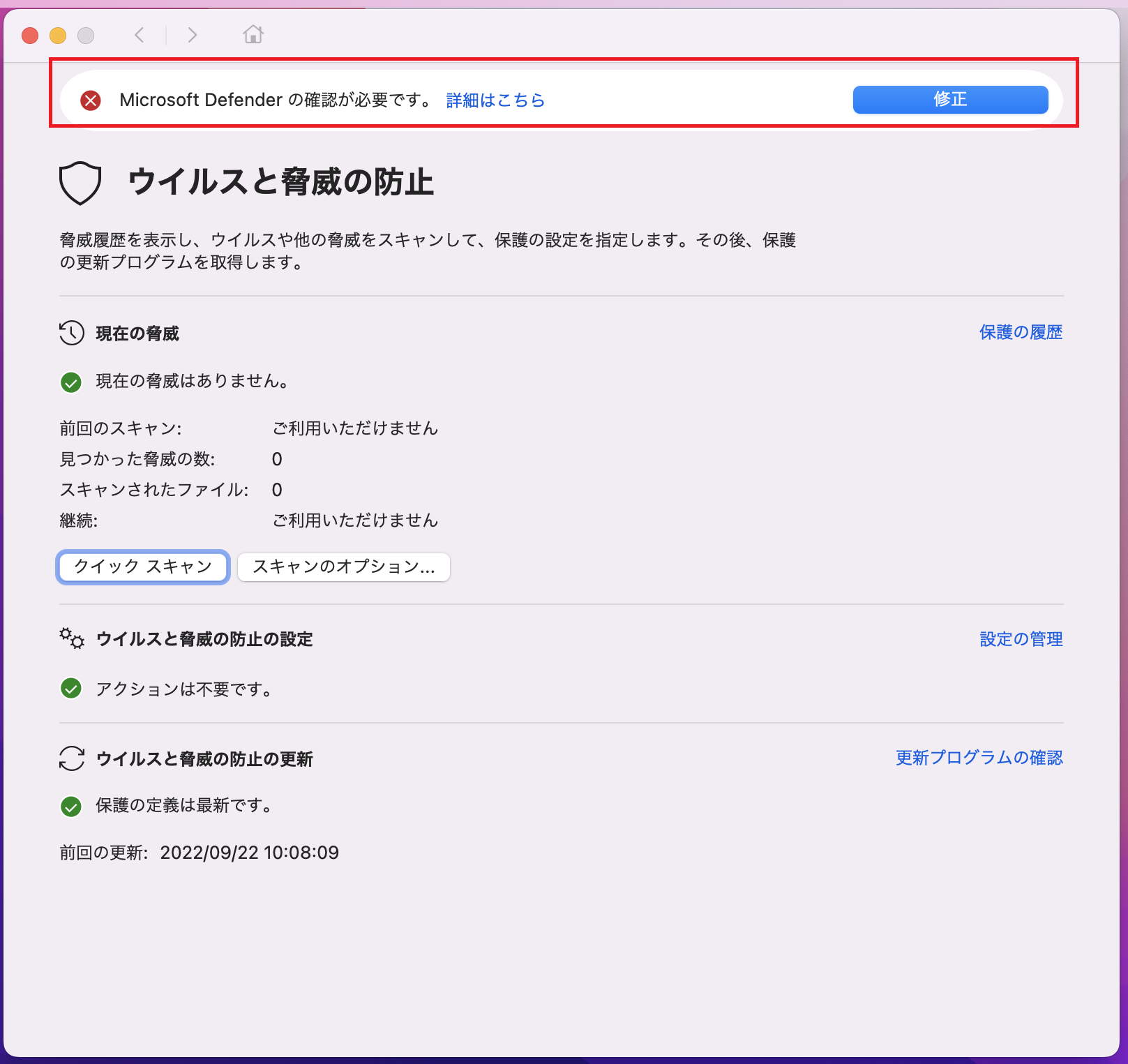Click the gears icon for 防止の設定
This screenshot has height=1064, width=1128.
pos(72,638)
